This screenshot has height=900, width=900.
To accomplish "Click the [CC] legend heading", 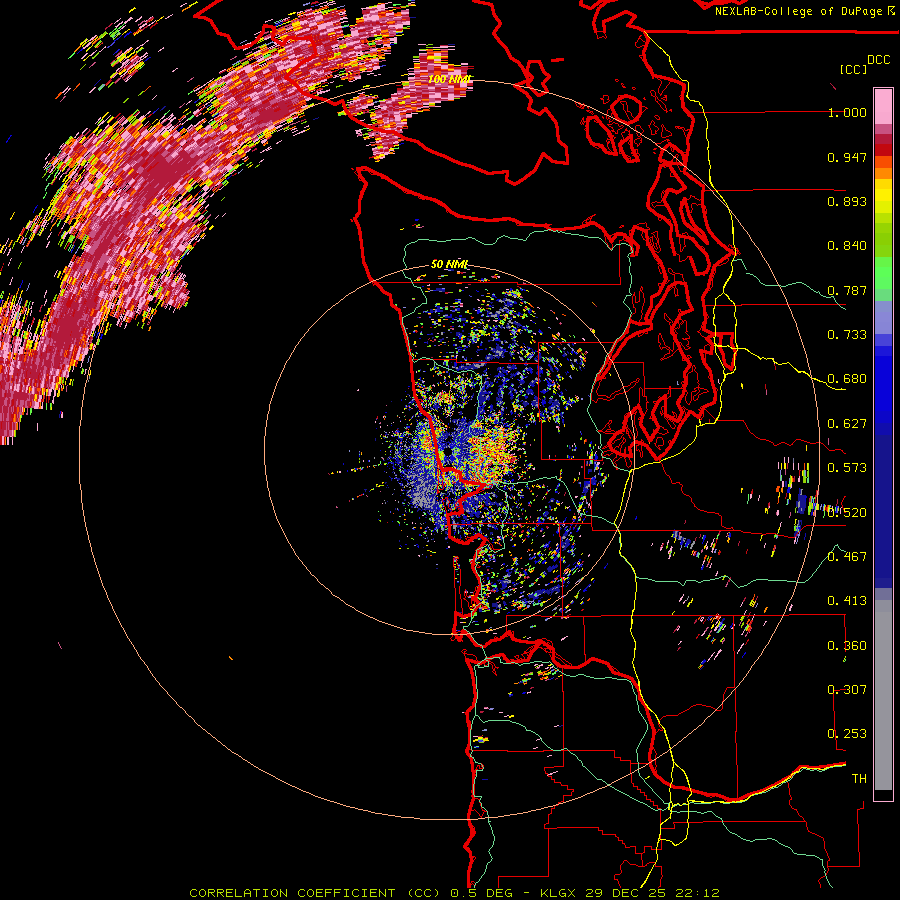I will [x=853, y=69].
